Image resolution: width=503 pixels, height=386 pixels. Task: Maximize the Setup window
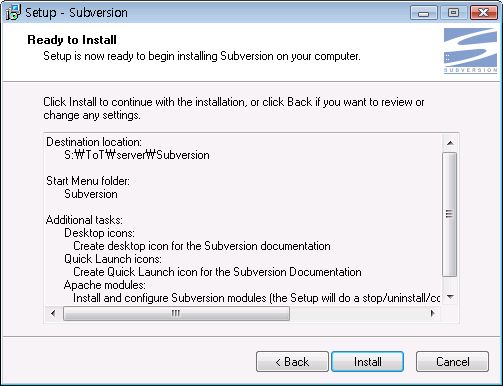[453, 13]
